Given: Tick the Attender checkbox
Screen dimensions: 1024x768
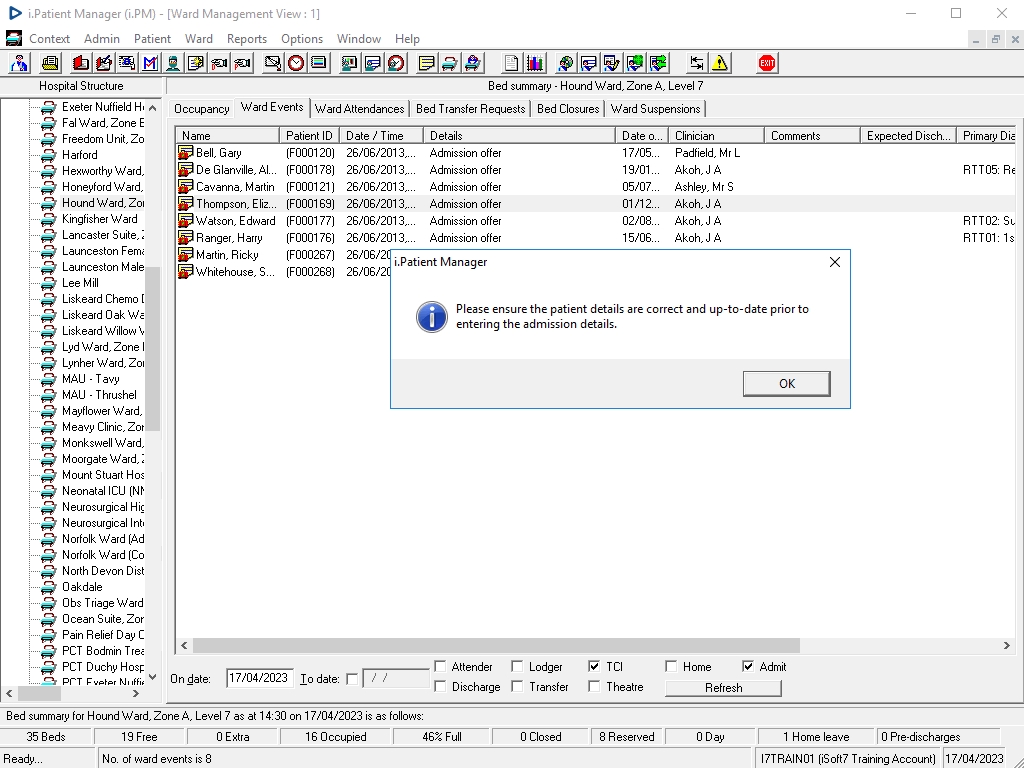Looking at the screenshot, I should (x=440, y=666).
